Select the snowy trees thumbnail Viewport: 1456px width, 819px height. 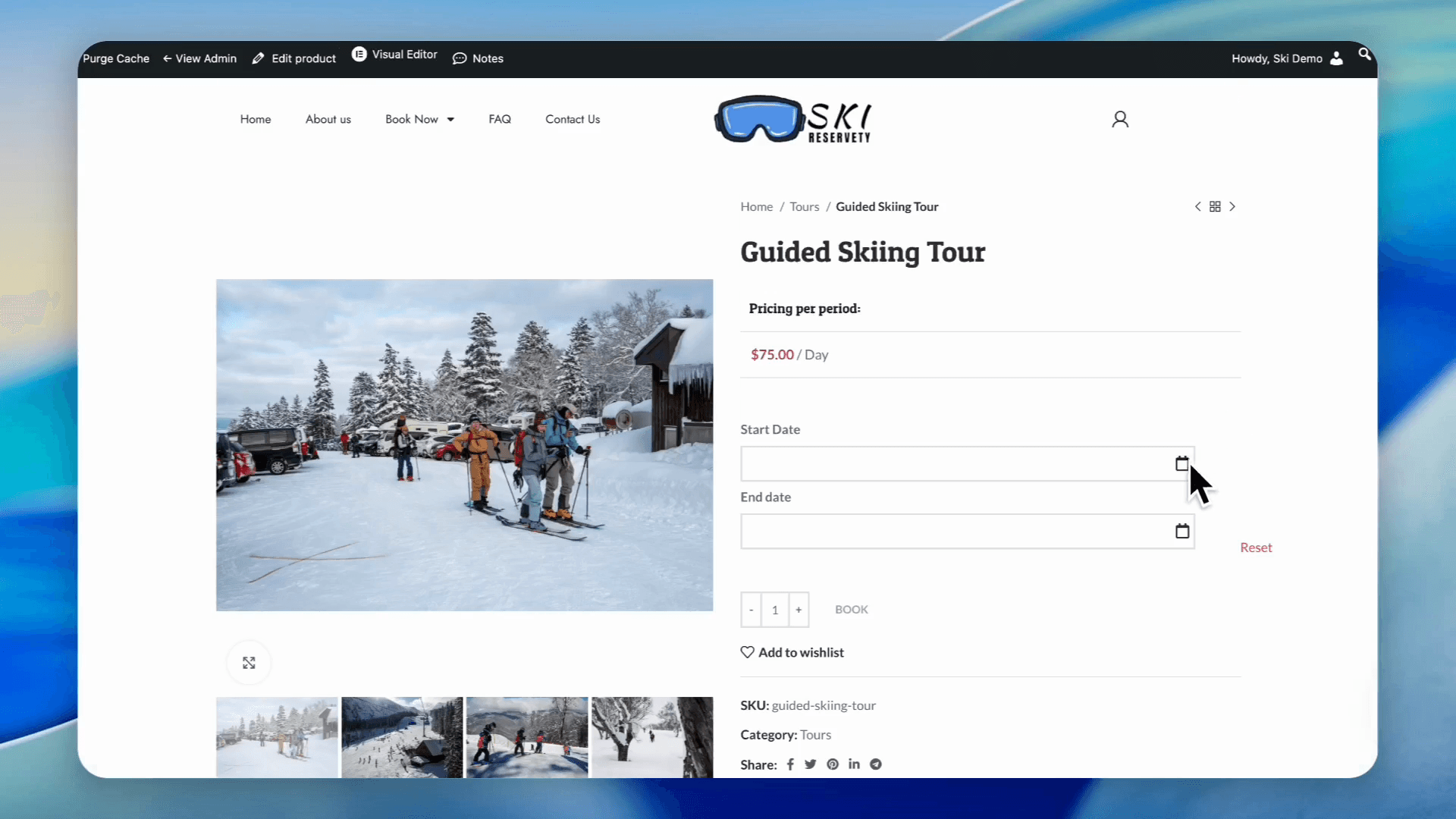[652, 737]
